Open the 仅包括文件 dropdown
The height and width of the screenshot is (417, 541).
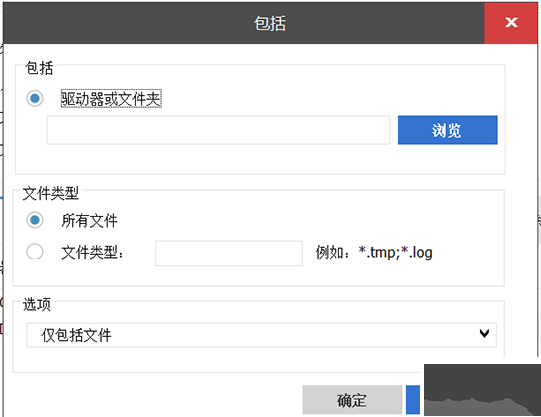[261, 335]
